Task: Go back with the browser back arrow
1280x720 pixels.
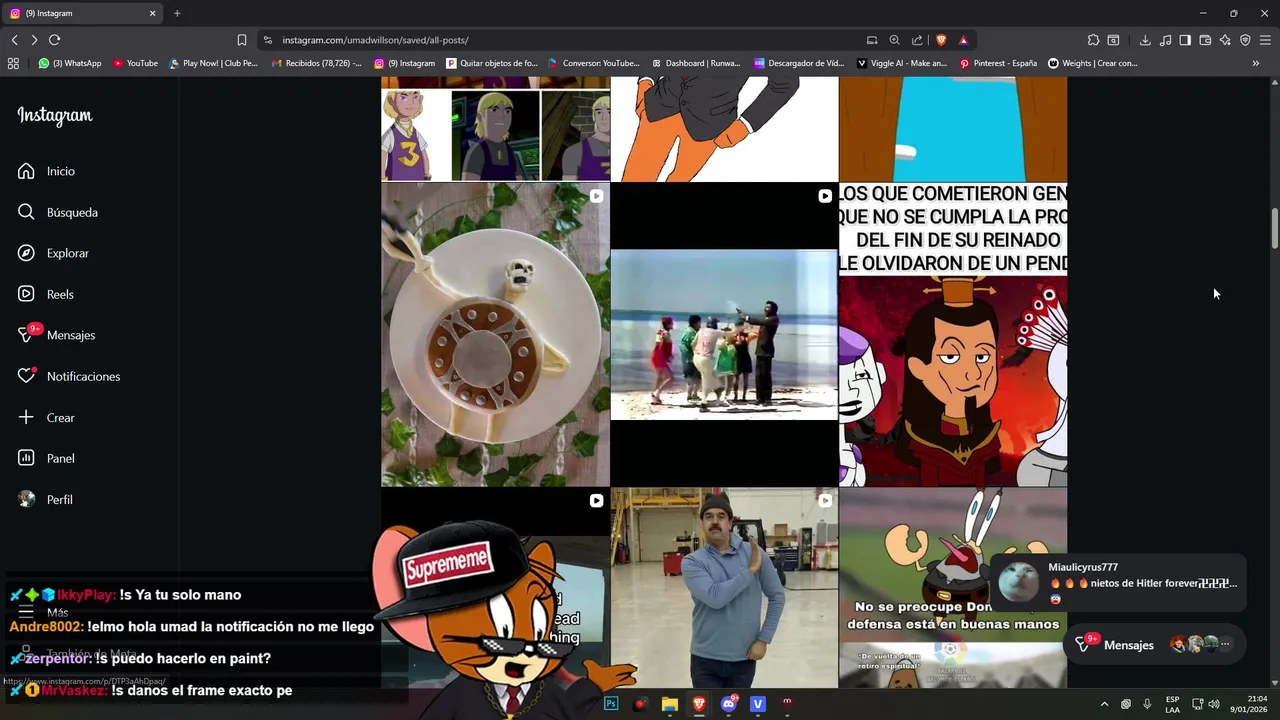Action: point(14,40)
